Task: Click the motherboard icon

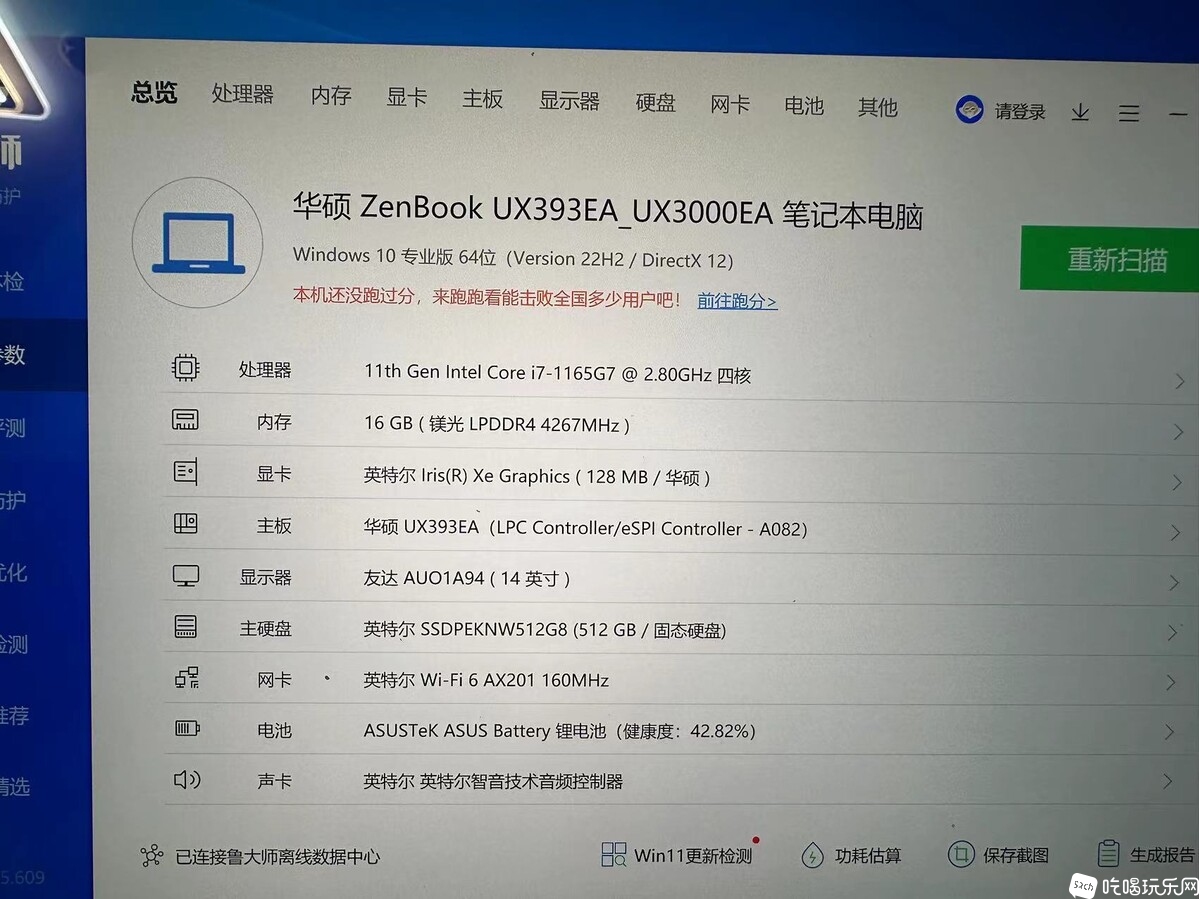Action: pos(186,524)
